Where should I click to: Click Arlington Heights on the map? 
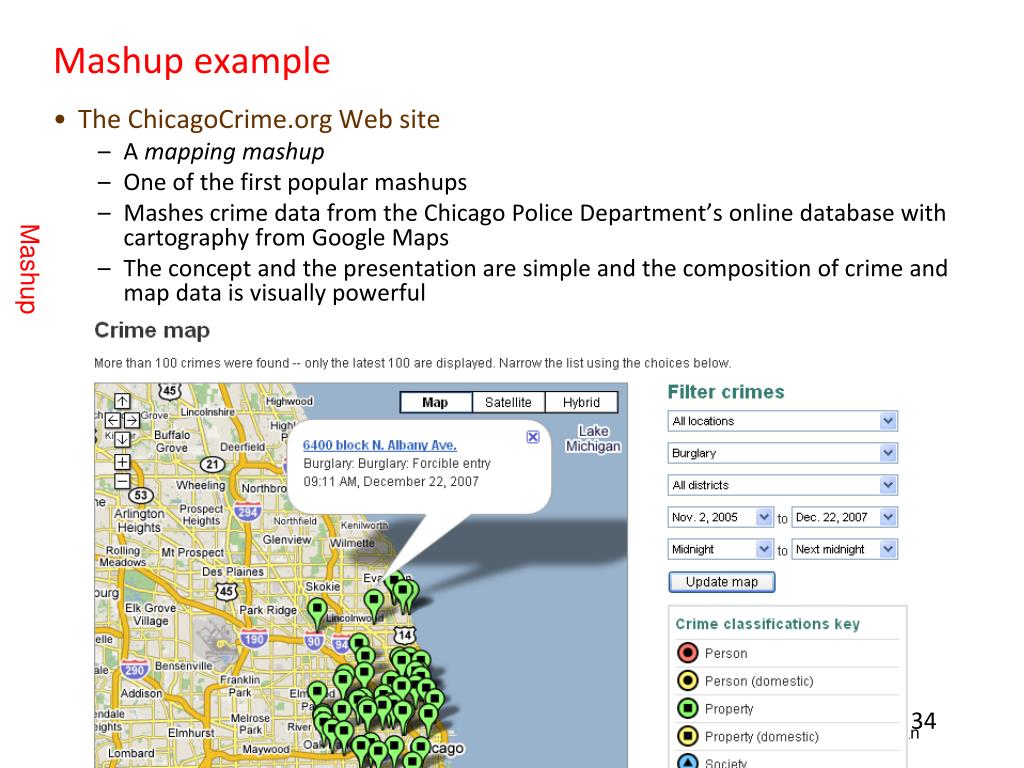pyautogui.click(x=139, y=520)
